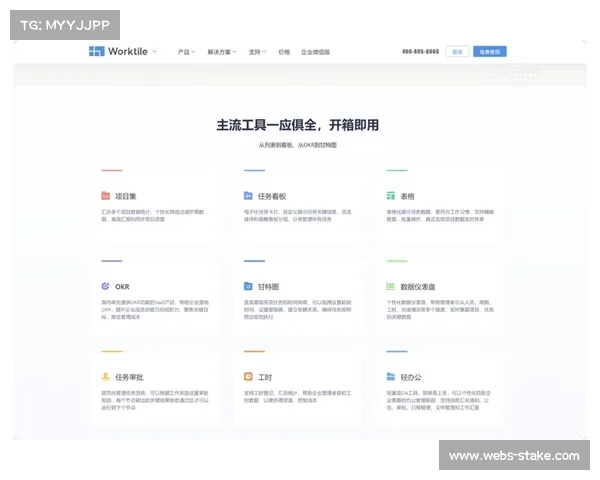Viewport: 600px width, 480px height.
Task: Click the 400 phone number in header
Action: point(421,52)
